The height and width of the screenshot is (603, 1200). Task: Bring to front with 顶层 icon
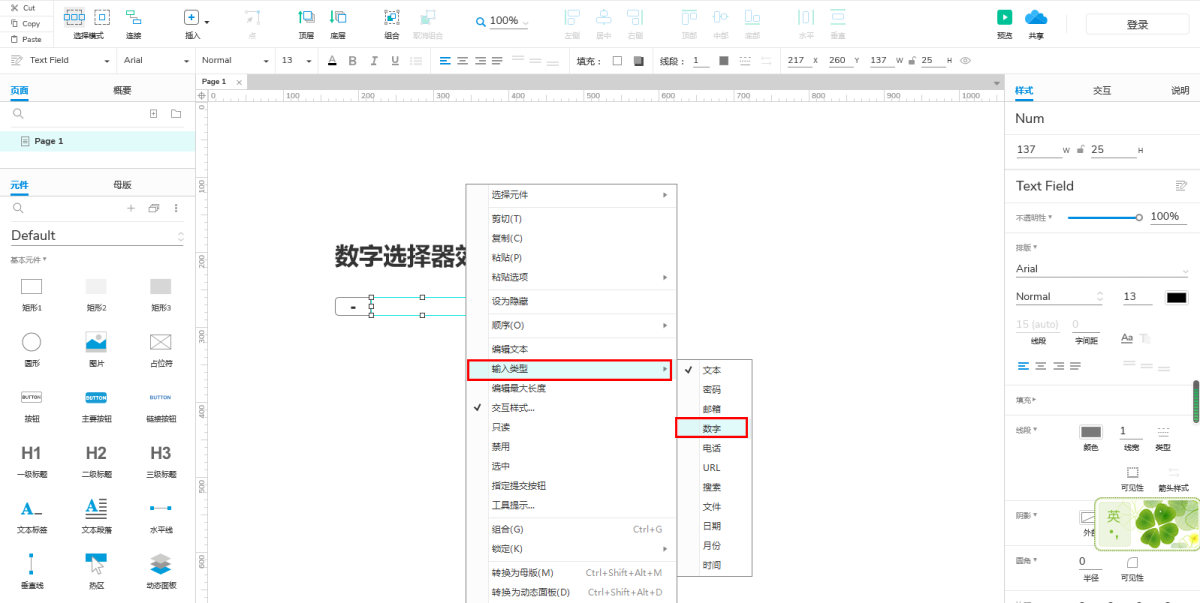tap(306, 18)
